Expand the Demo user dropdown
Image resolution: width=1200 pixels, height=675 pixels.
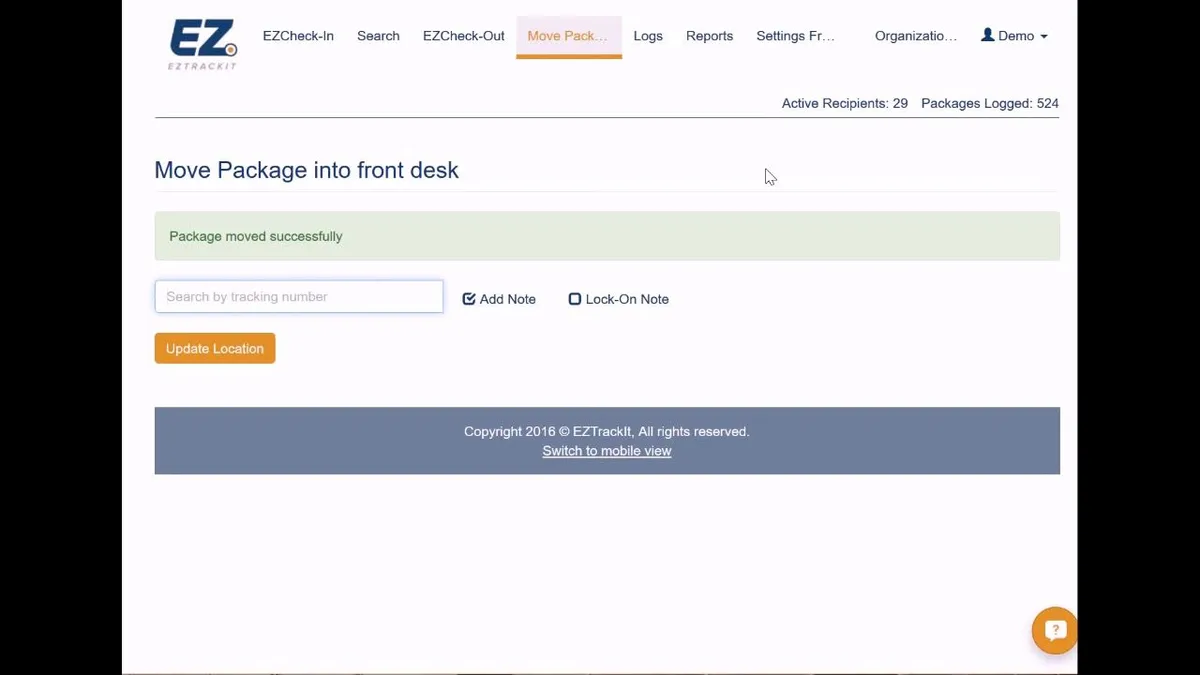1015,36
